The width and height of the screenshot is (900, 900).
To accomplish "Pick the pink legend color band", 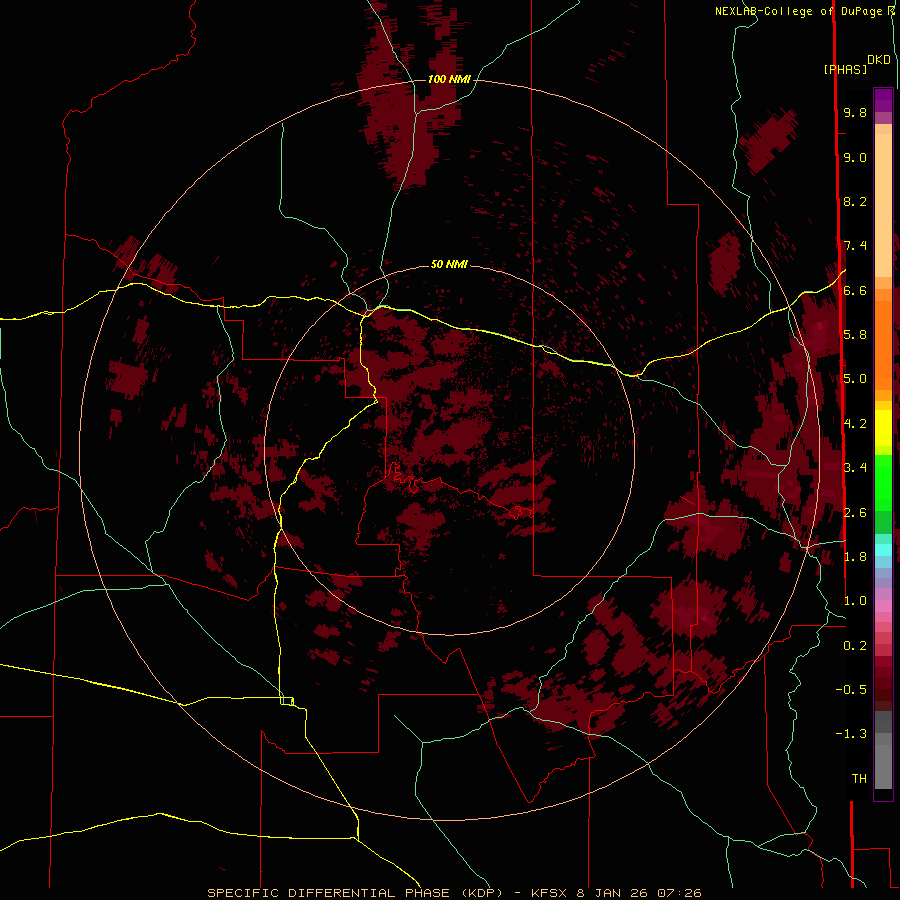I will click(883, 606).
